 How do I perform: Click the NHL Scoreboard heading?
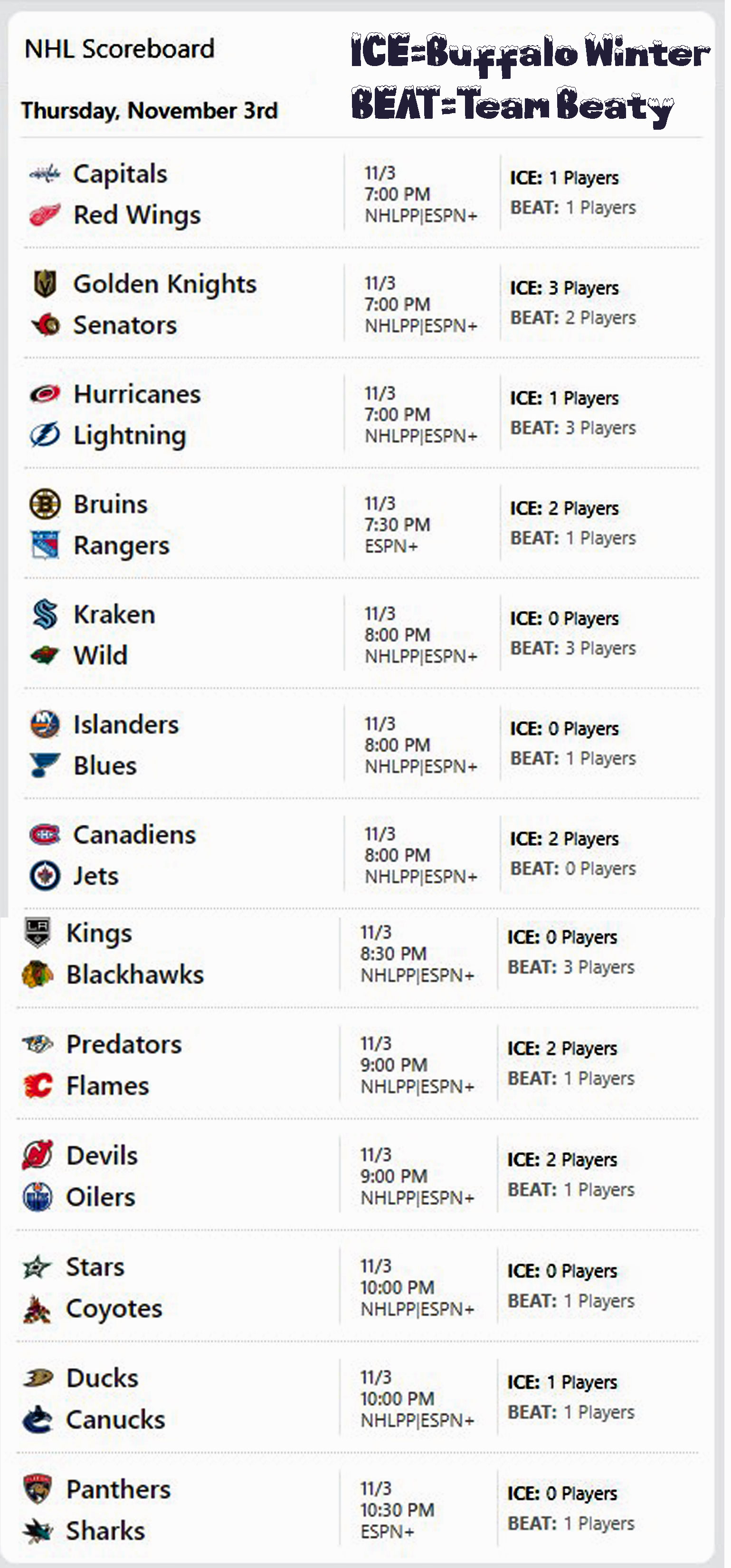coord(119,48)
